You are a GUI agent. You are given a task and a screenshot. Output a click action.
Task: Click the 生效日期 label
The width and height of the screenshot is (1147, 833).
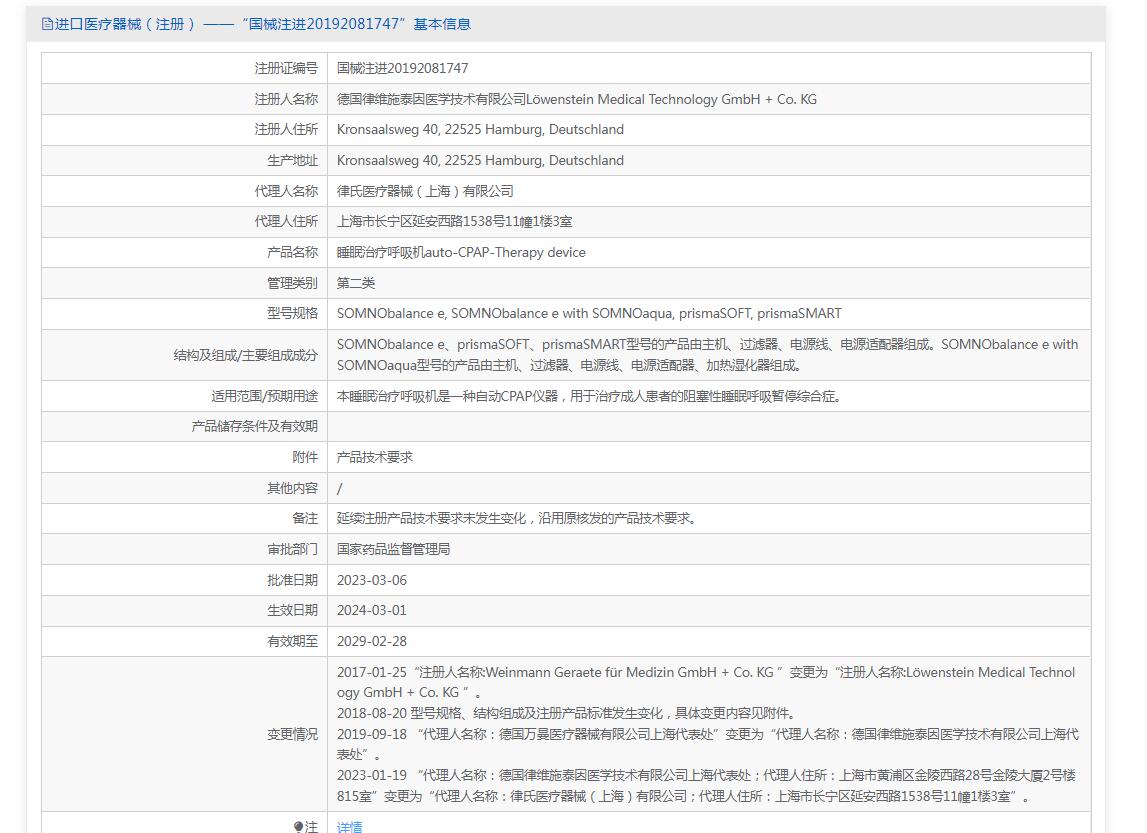point(293,610)
